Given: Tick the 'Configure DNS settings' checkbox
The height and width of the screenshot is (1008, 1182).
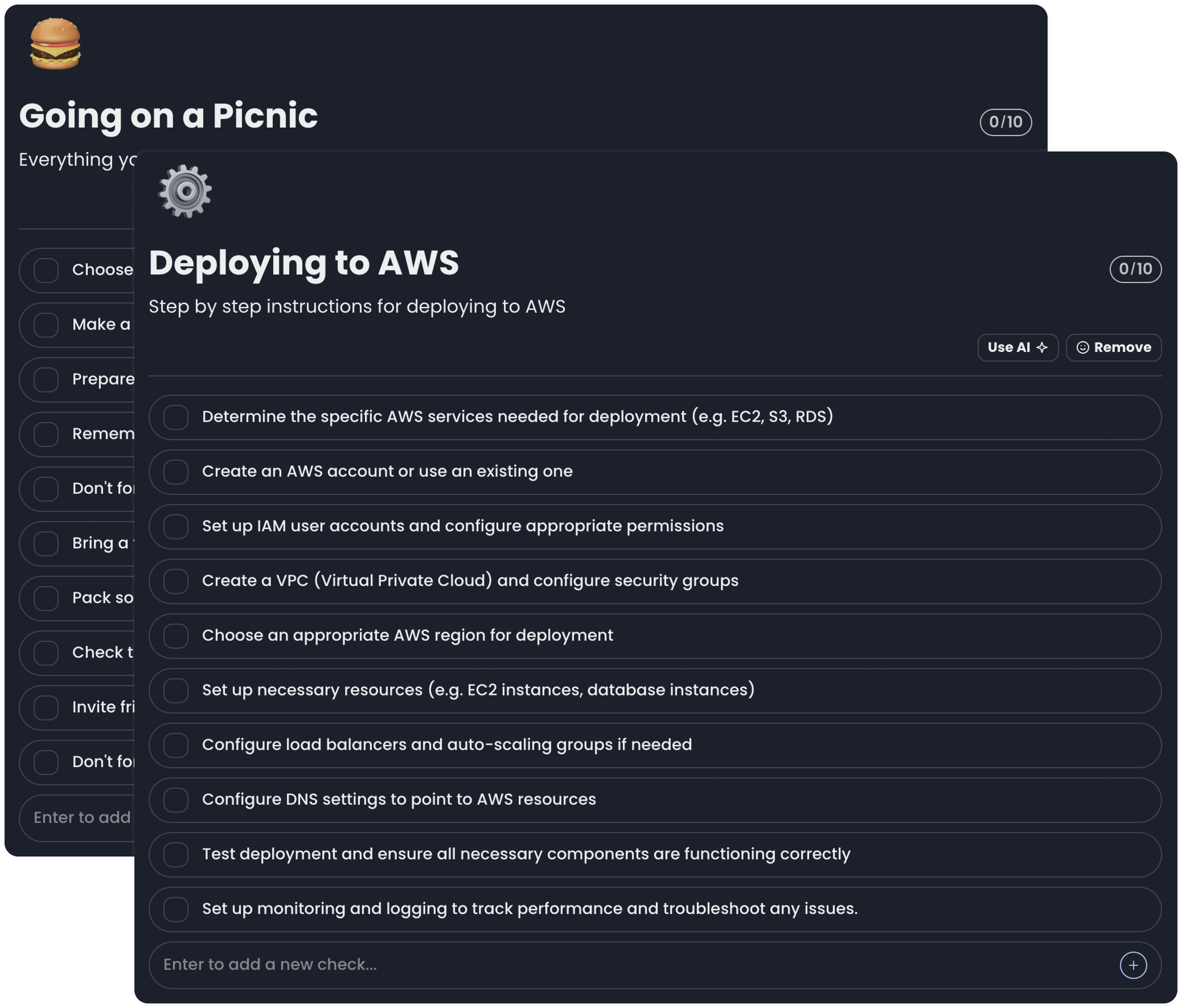Looking at the screenshot, I should click(176, 800).
